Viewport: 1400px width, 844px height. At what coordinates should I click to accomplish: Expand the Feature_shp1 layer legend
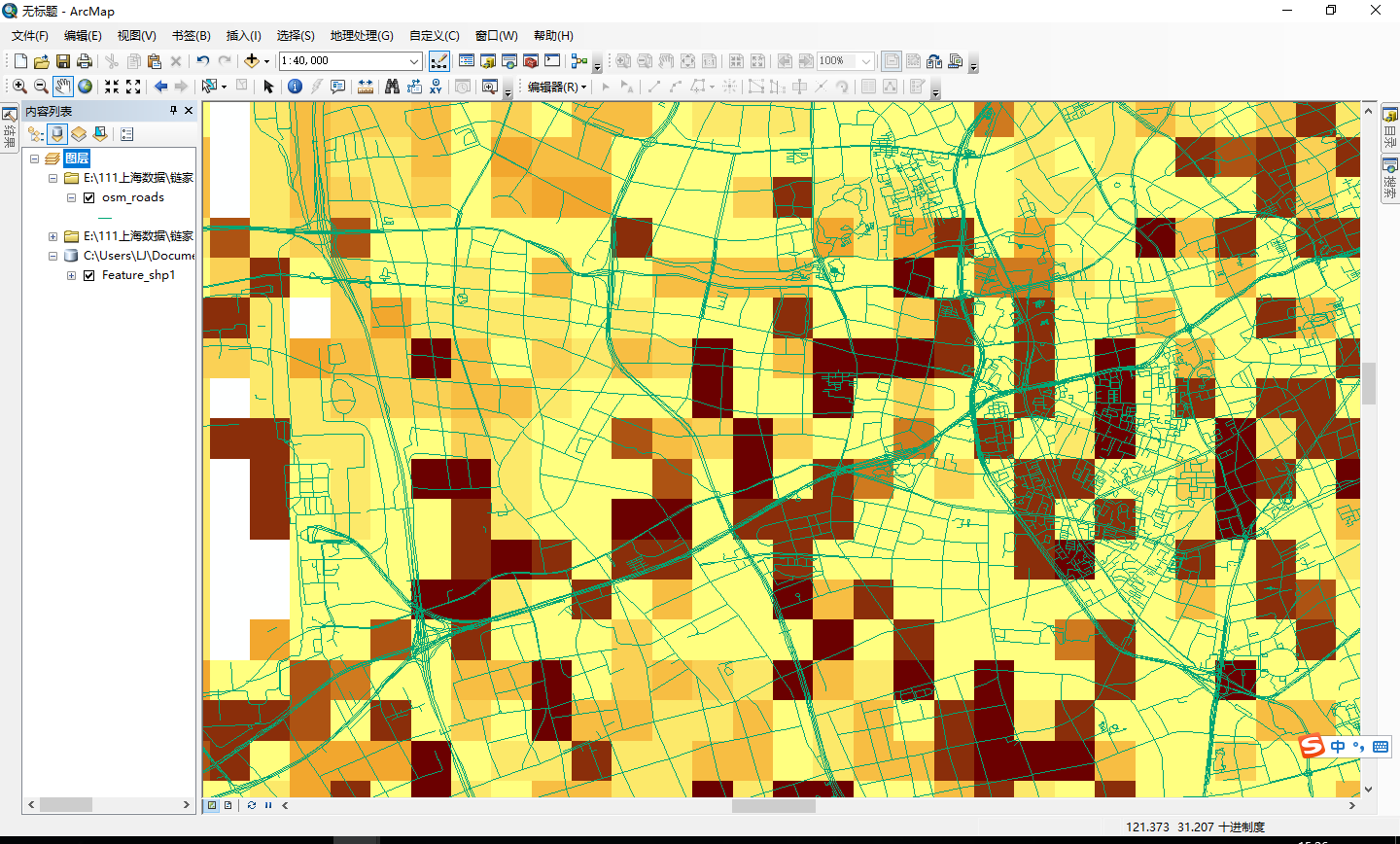coord(71,275)
